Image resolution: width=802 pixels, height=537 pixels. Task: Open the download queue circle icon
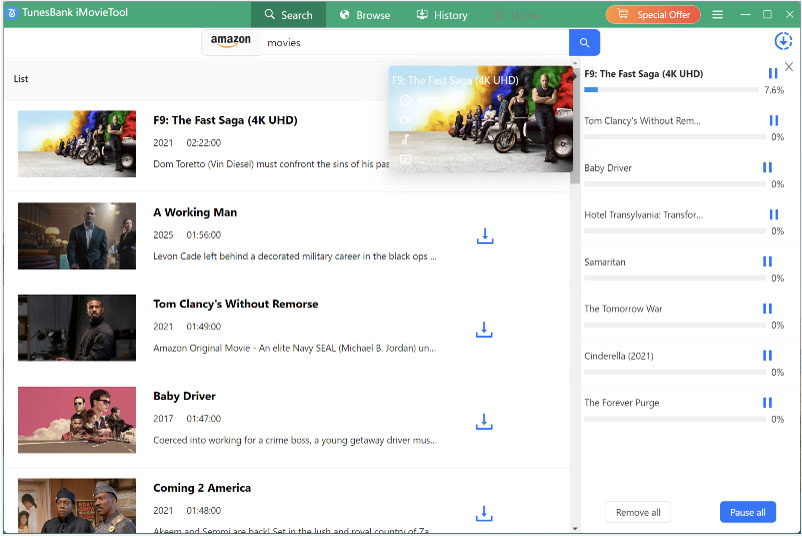click(x=783, y=41)
